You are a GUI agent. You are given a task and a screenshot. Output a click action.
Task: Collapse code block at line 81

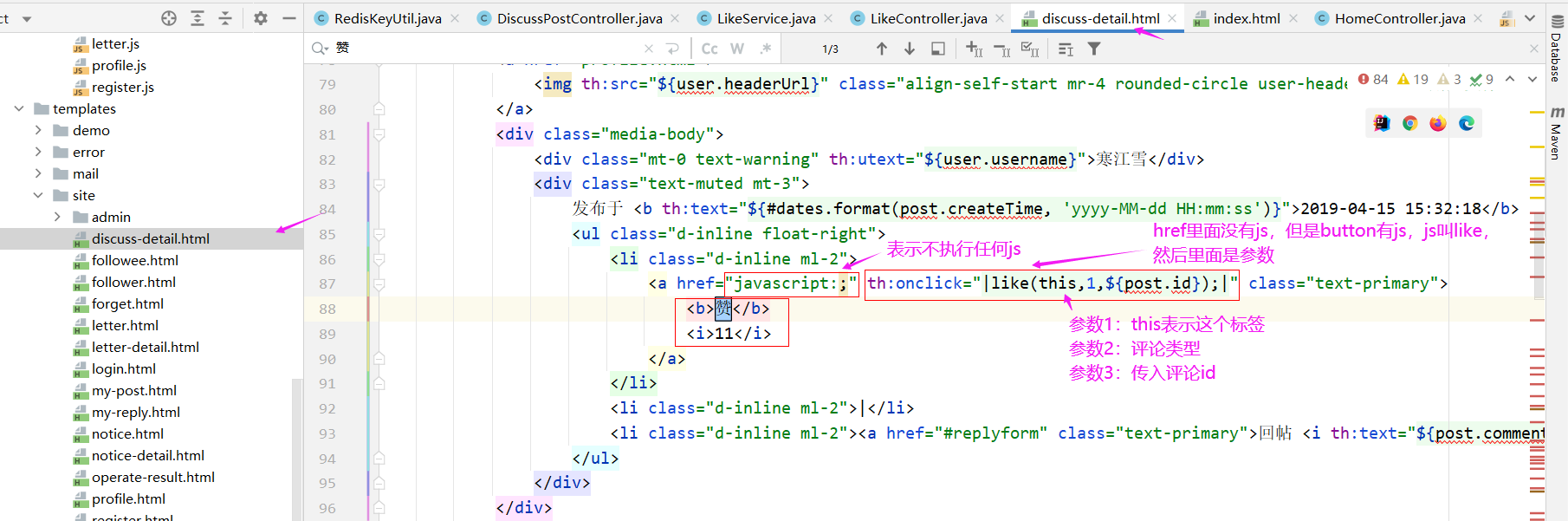[x=379, y=134]
